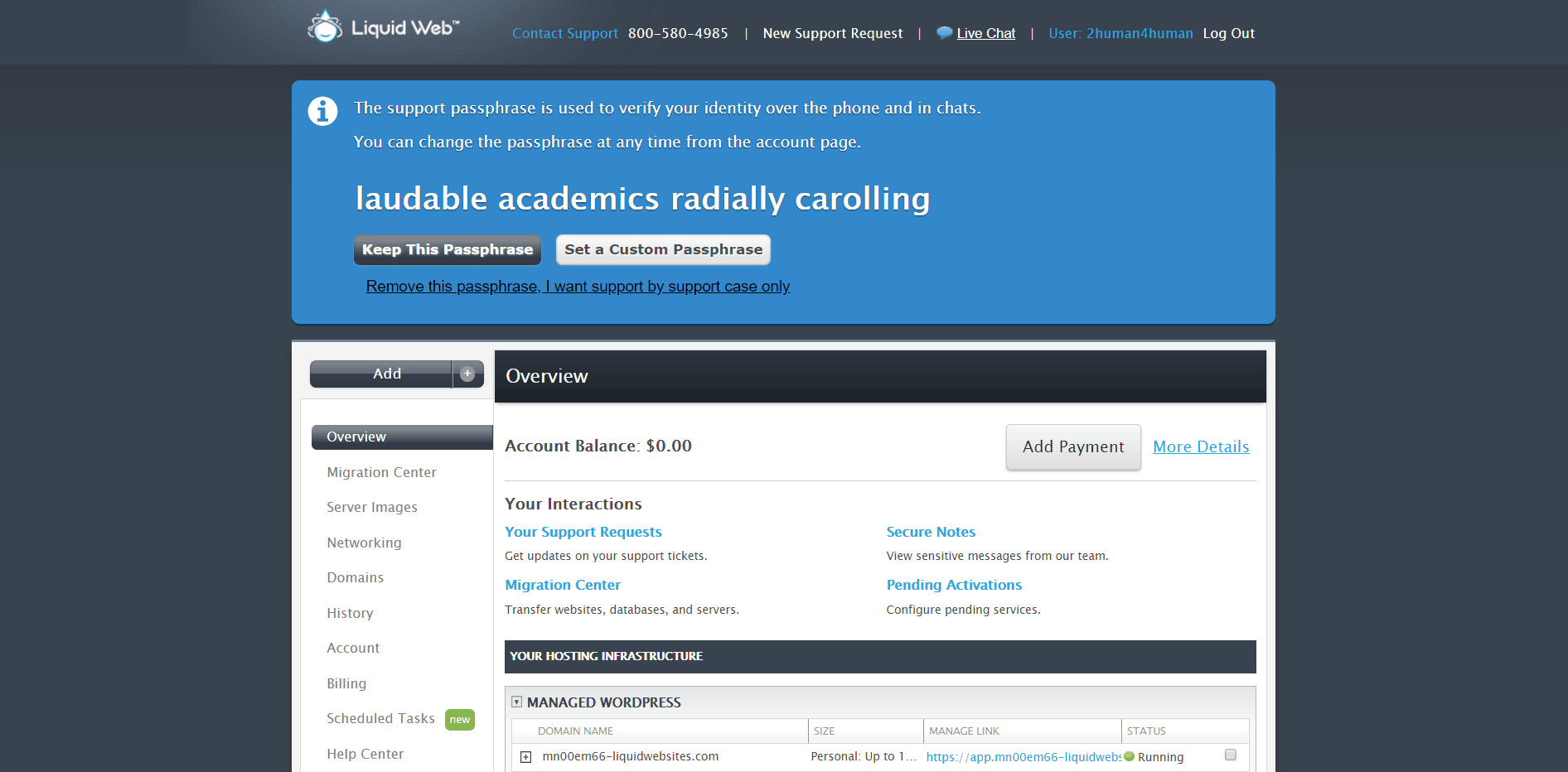The image size is (1568, 772).
Task: Open Server Images in sidebar
Action: coord(372,507)
